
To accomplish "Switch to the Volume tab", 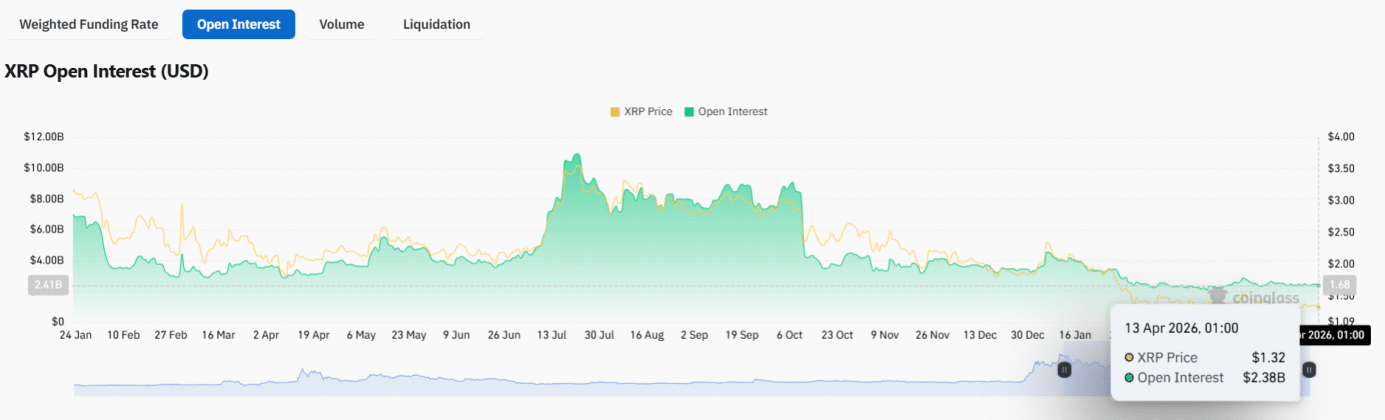I will point(341,24).
